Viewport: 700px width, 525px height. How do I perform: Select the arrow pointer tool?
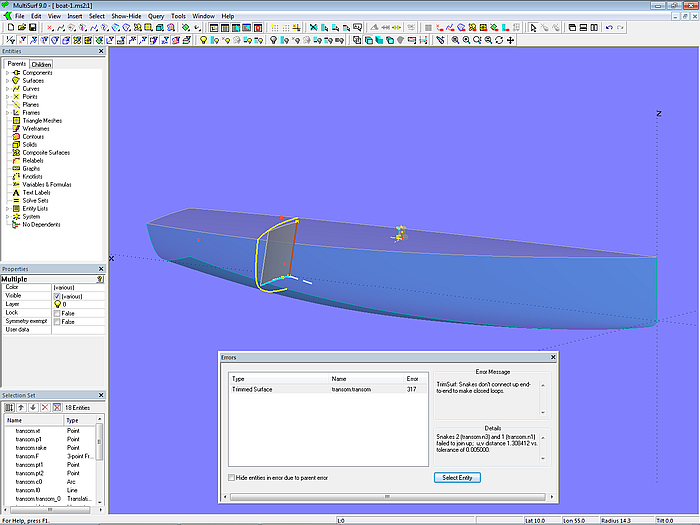tap(532, 28)
